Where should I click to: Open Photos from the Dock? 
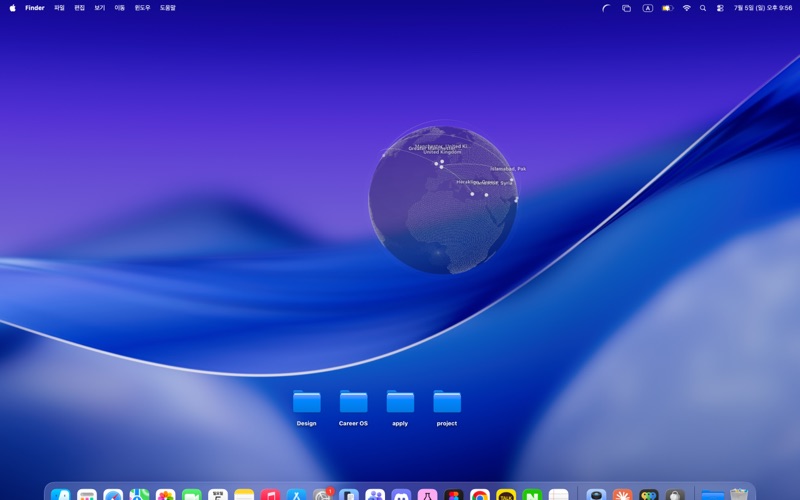[x=165, y=495]
